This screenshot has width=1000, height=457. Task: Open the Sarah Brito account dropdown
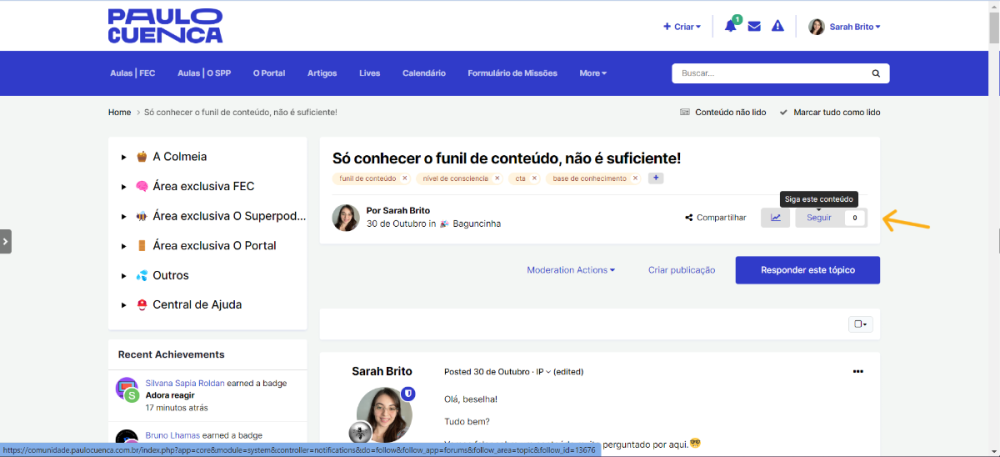click(845, 27)
